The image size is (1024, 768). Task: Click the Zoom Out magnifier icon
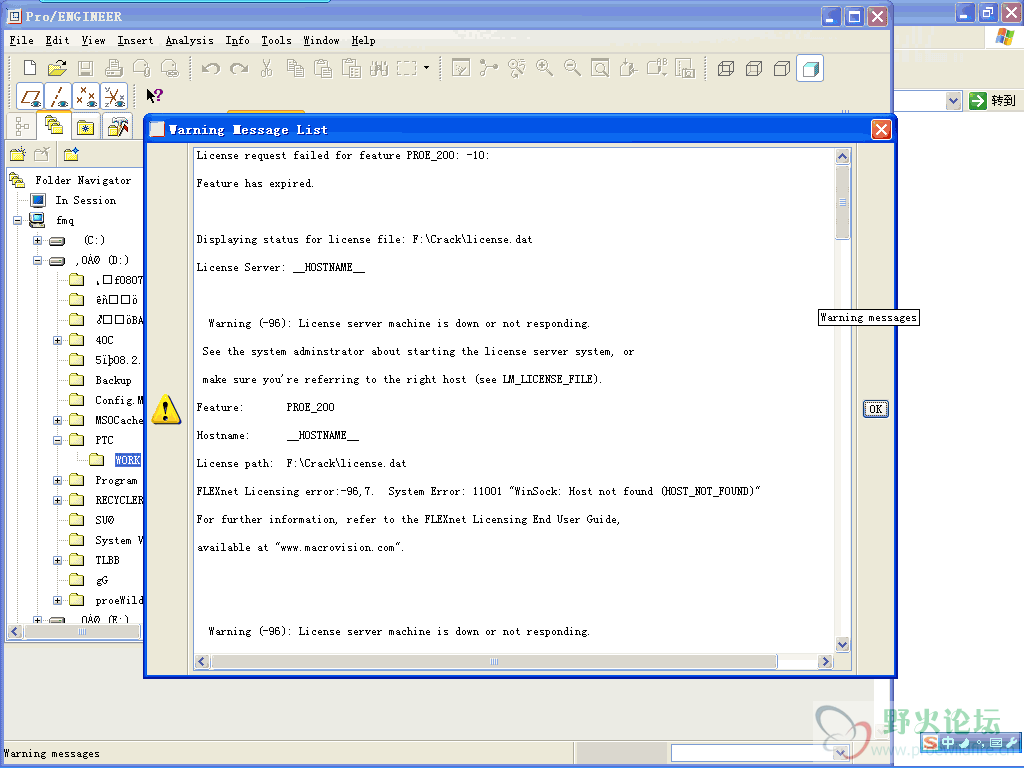coord(572,68)
